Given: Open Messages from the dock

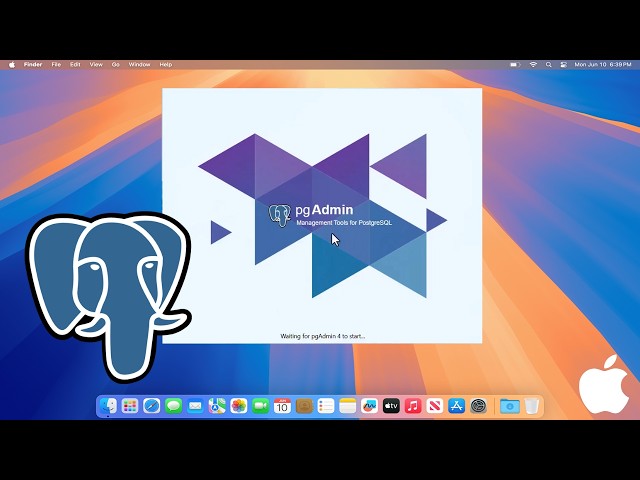Looking at the screenshot, I should point(173,406).
